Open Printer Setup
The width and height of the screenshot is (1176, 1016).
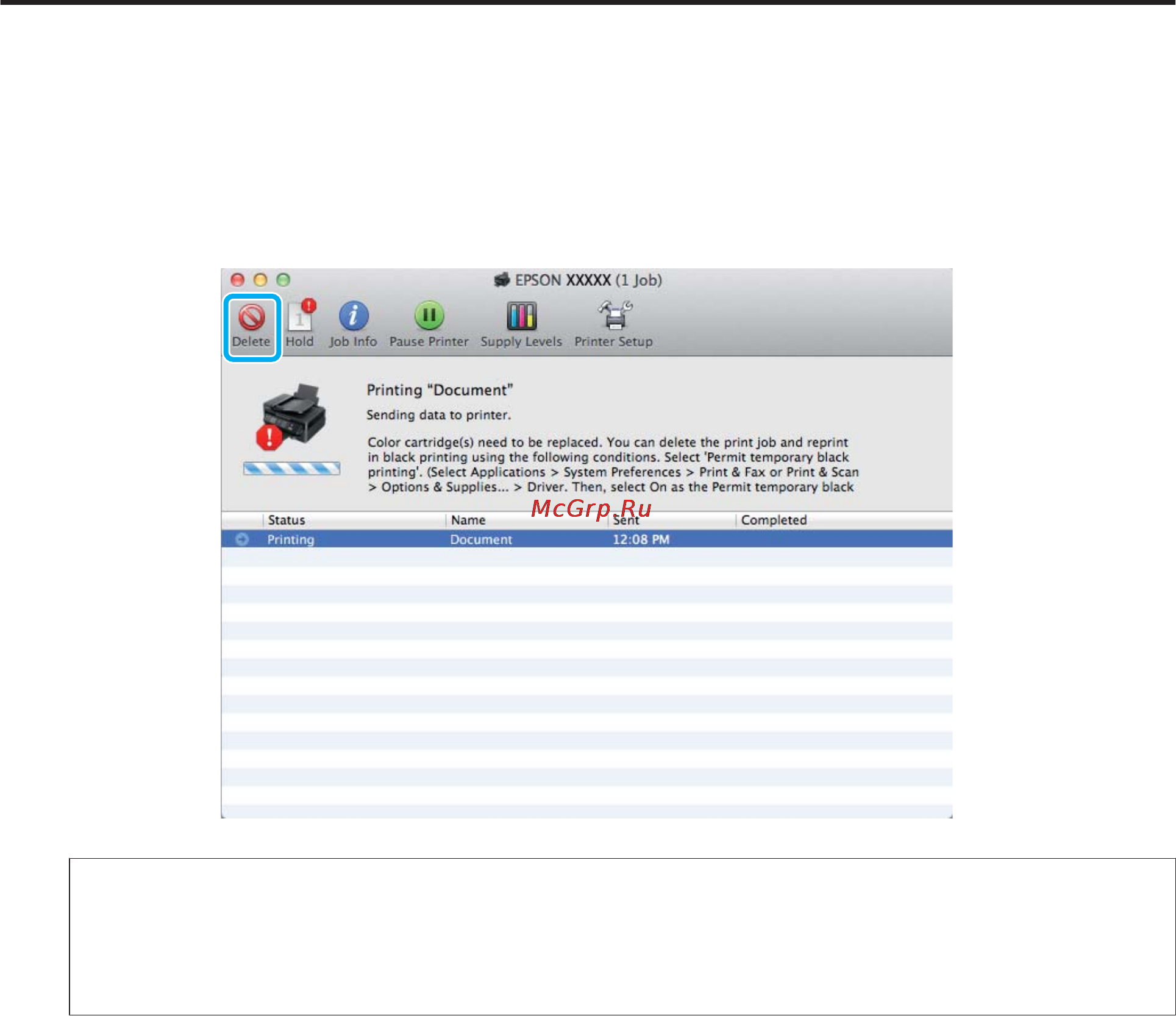613,324
